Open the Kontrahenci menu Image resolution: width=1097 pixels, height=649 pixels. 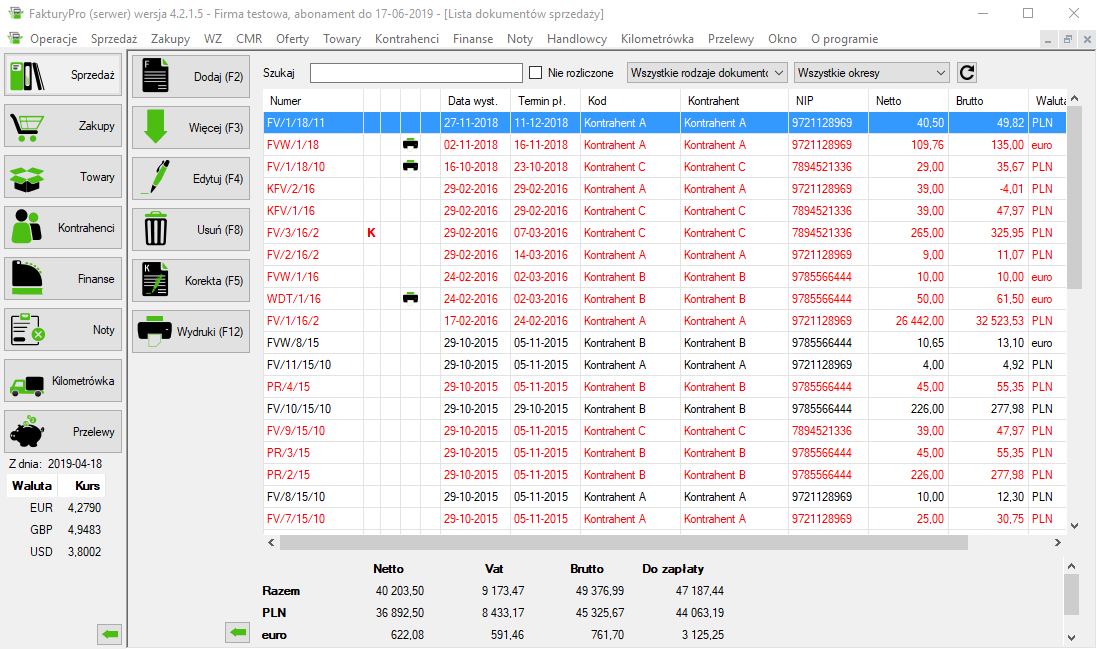[406, 39]
